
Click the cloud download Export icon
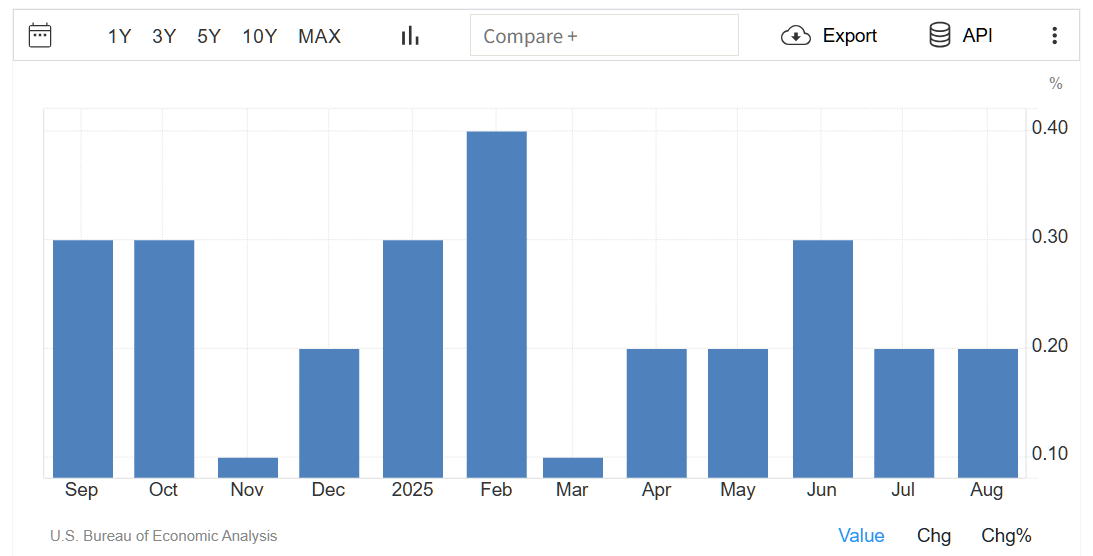(x=795, y=36)
